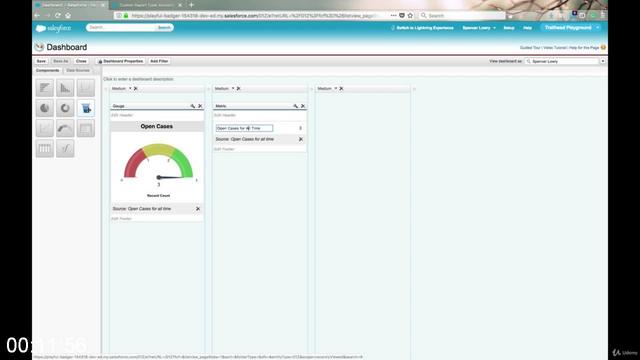Switch to the second browser tab

147,5
